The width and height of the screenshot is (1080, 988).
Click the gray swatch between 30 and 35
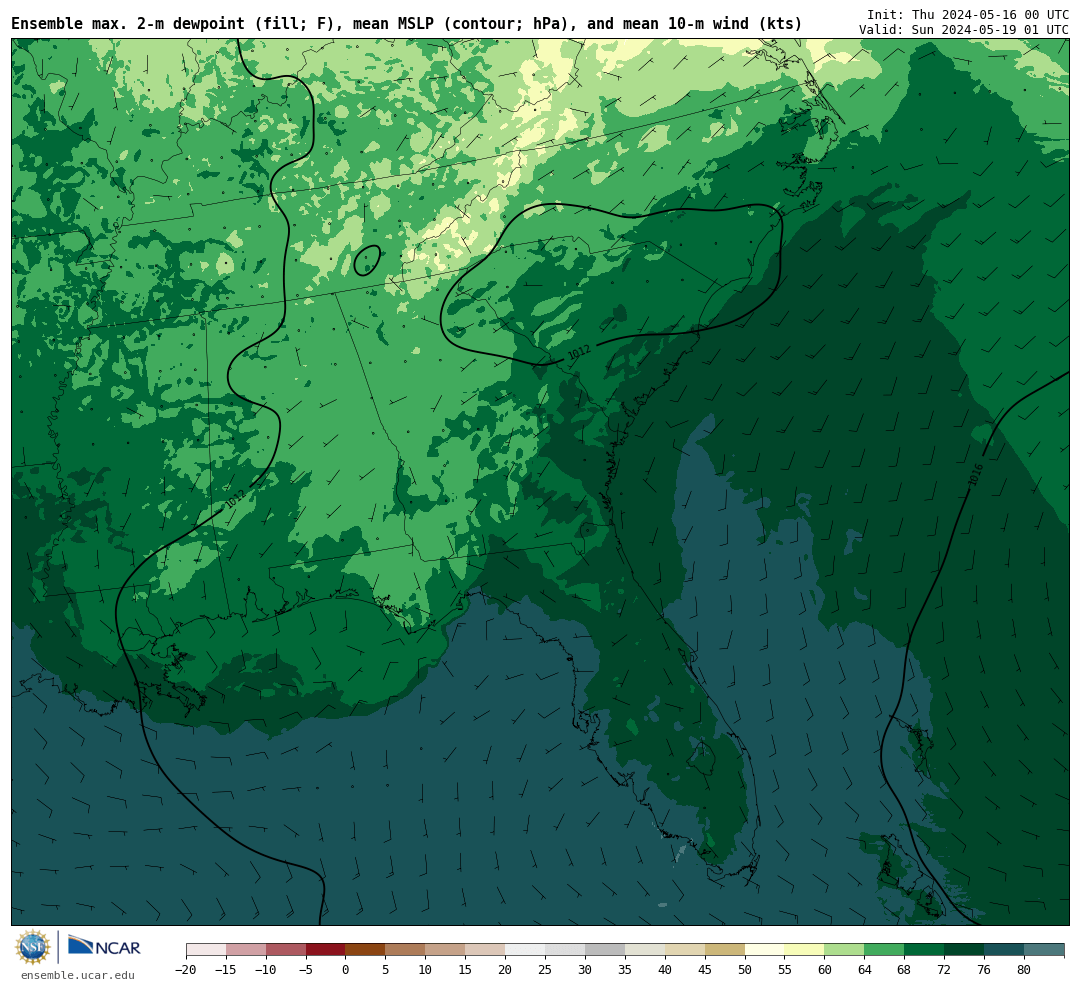pyautogui.click(x=605, y=949)
